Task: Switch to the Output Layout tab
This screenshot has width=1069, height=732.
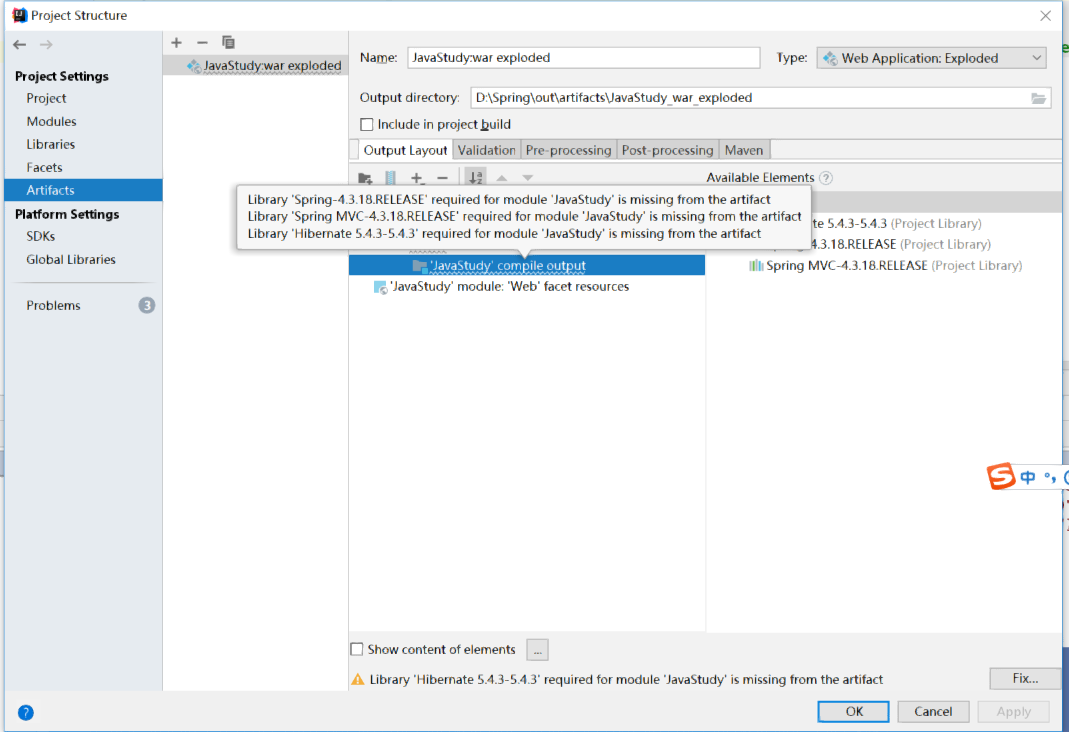Action: 405,150
